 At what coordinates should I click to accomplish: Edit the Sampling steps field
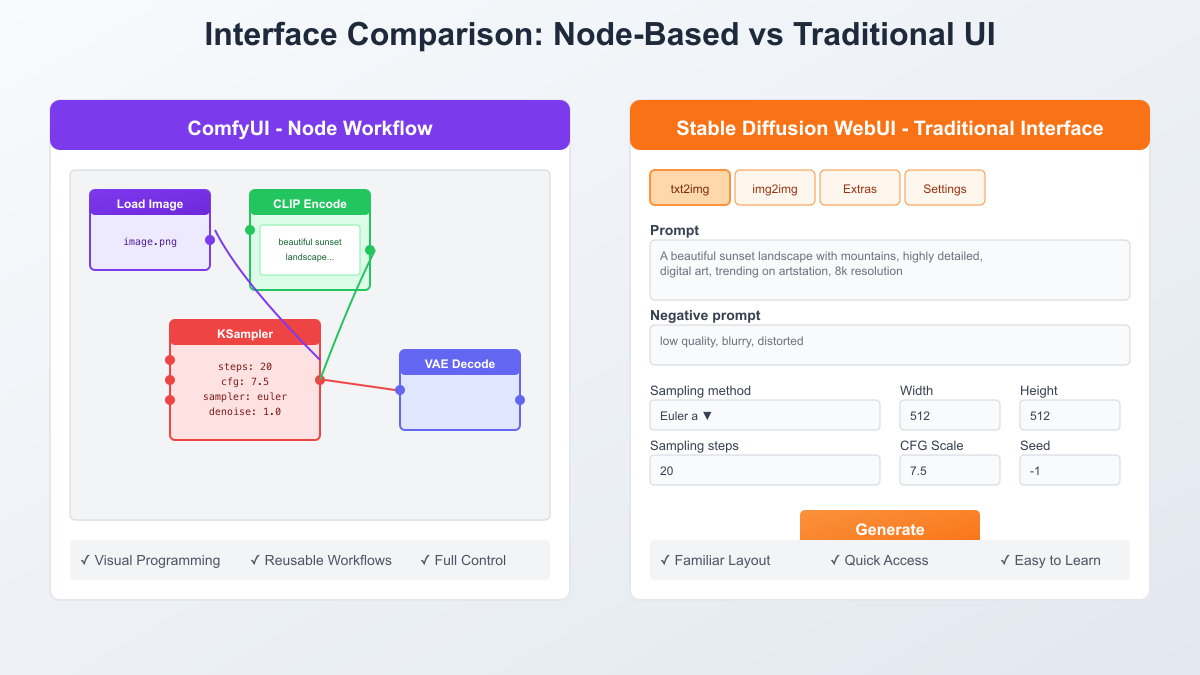pyautogui.click(x=765, y=470)
